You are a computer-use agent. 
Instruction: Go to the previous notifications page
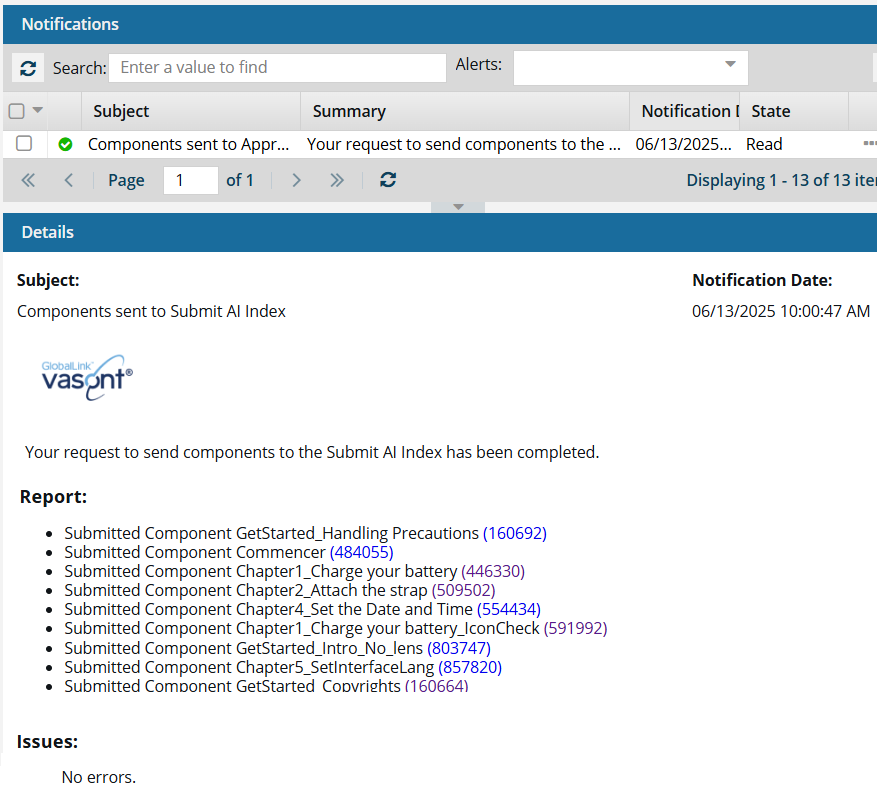pos(68,180)
